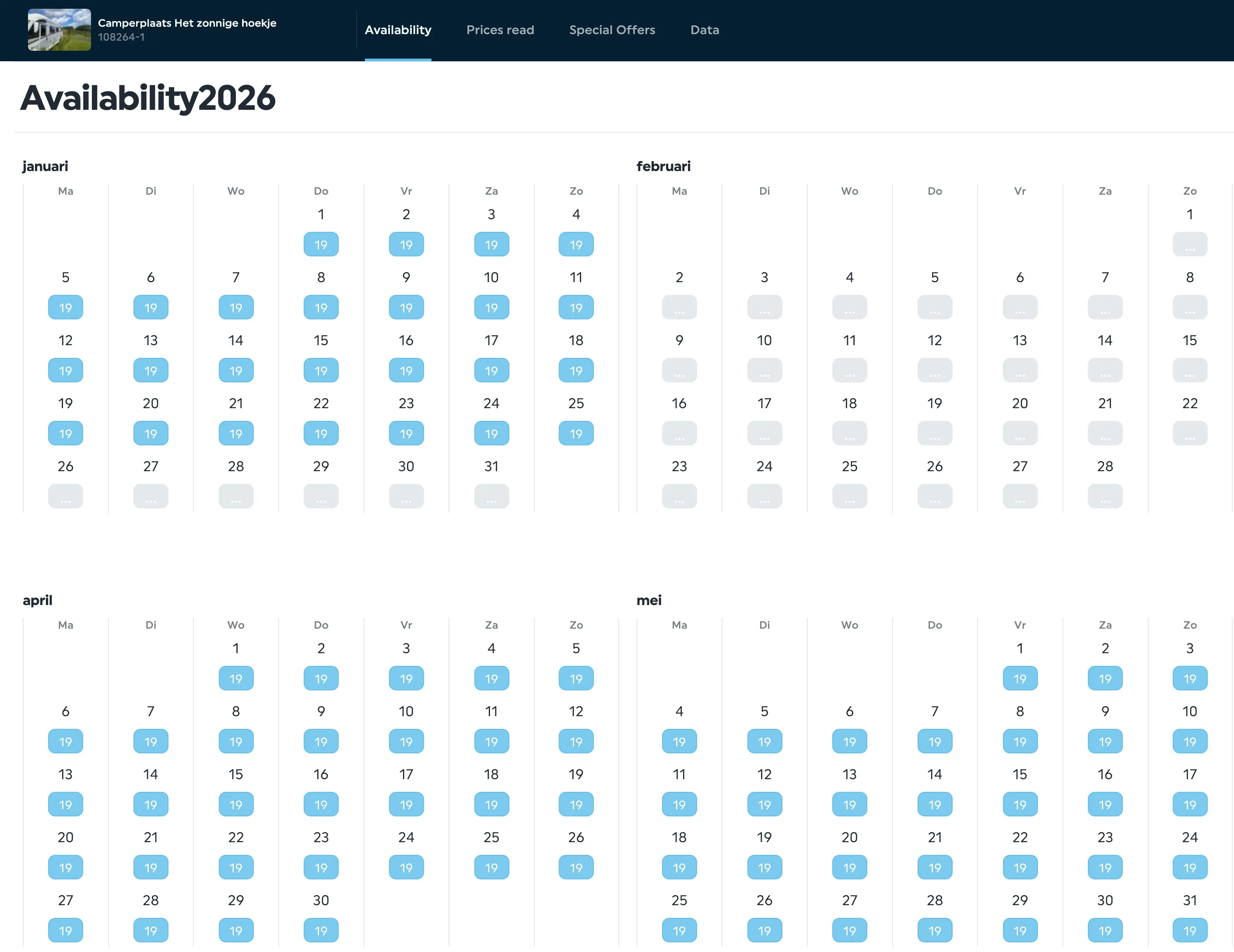Screen dimensions: 1234x952
Task: Click availability badge for januari 1
Action: click(320, 245)
